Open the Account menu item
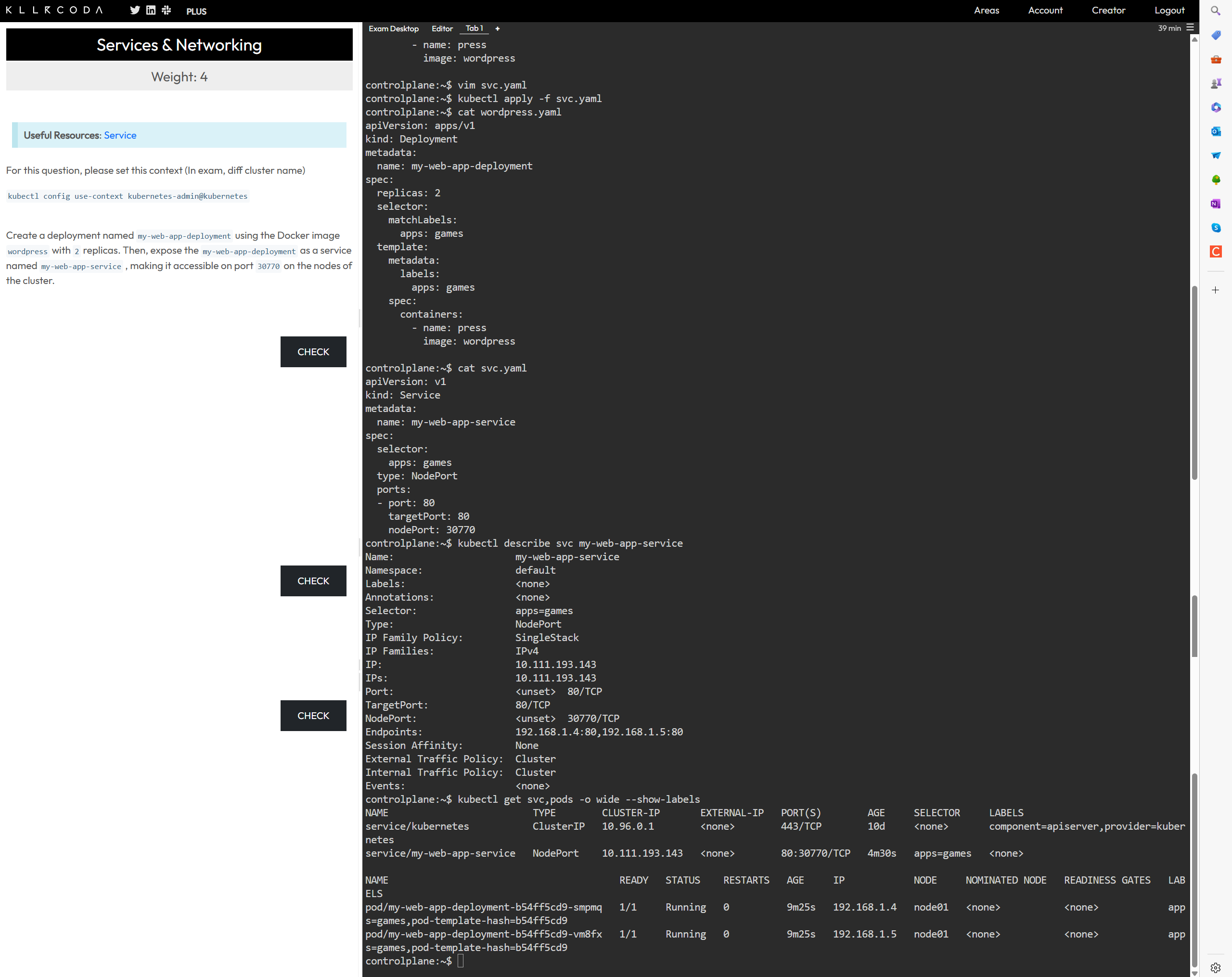1232x977 pixels. pos(1045,10)
